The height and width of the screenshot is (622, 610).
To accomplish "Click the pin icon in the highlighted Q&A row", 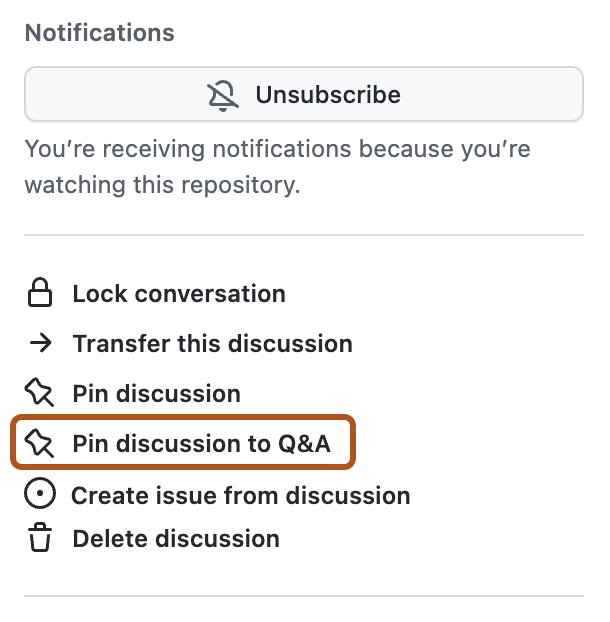I will pyautogui.click(x=40, y=444).
